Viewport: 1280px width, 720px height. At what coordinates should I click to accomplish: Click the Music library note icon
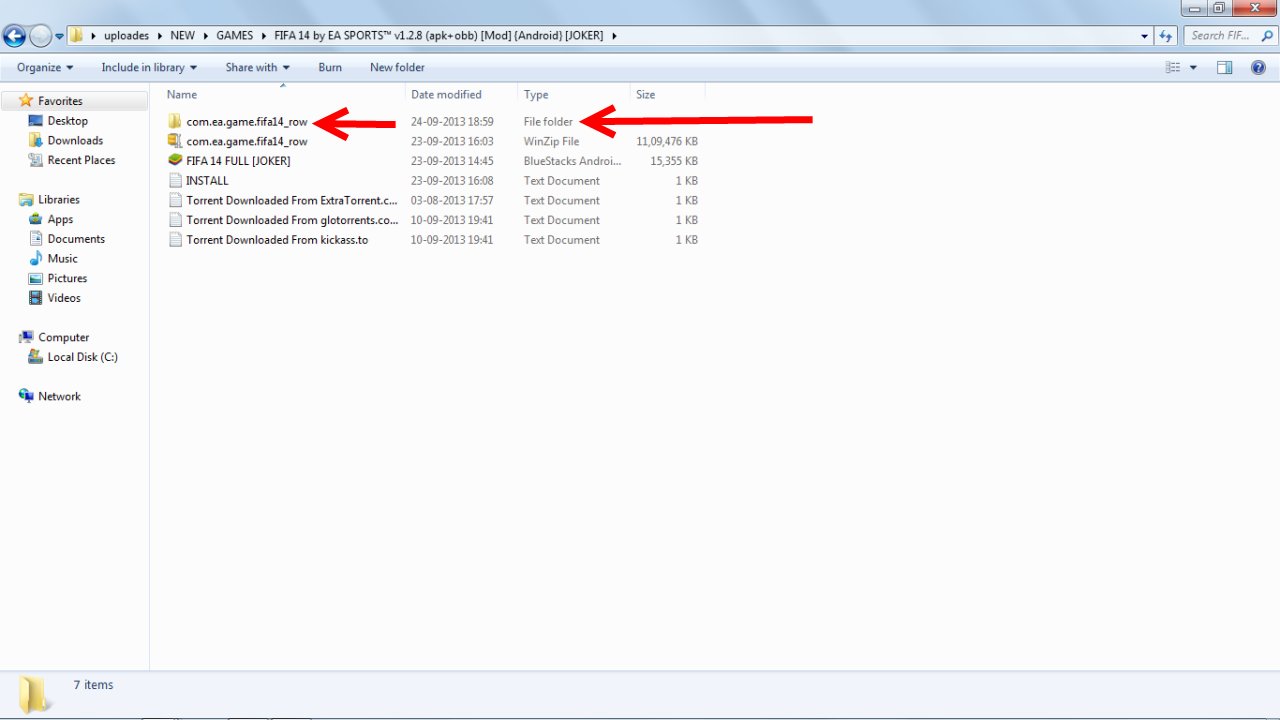(36, 258)
